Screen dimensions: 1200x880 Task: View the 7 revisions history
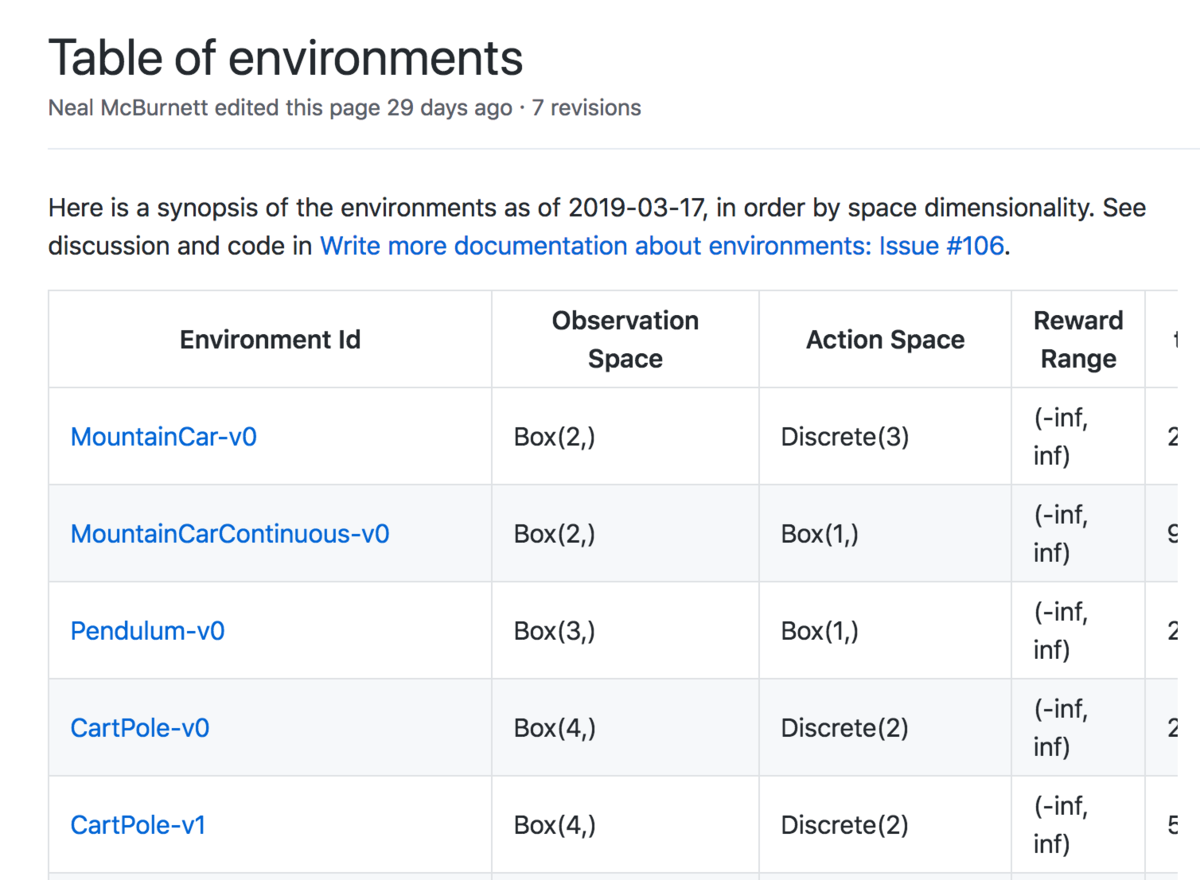pyautogui.click(x=586, y=107)
